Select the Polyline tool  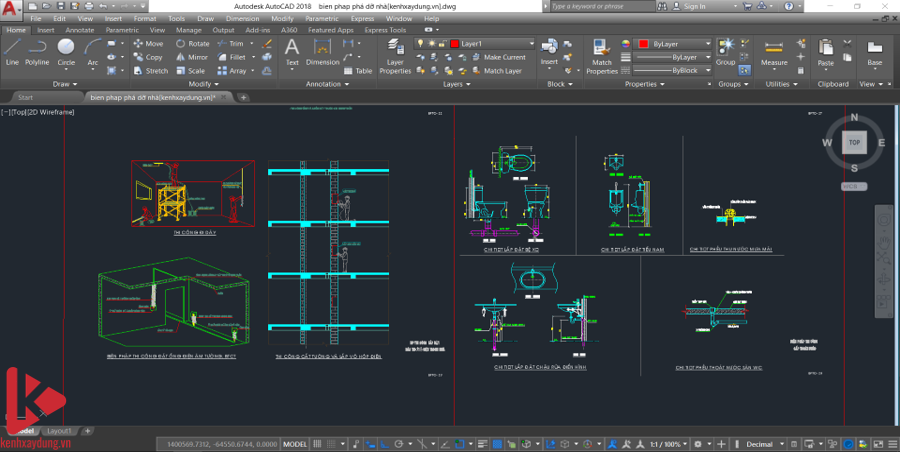pyautogui.click(x=37, y=51)
